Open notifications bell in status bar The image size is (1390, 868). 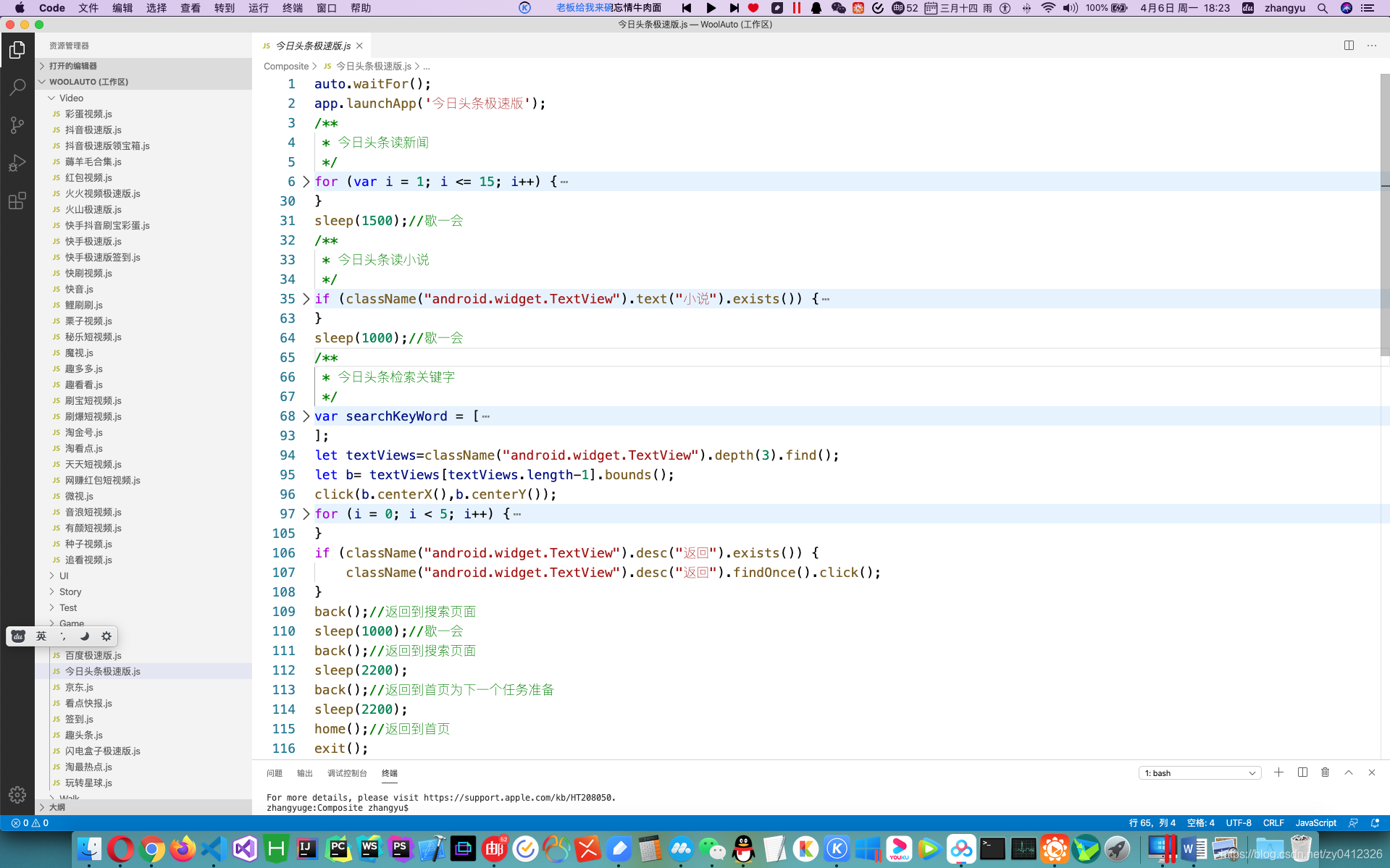[x=1376, y=823]
